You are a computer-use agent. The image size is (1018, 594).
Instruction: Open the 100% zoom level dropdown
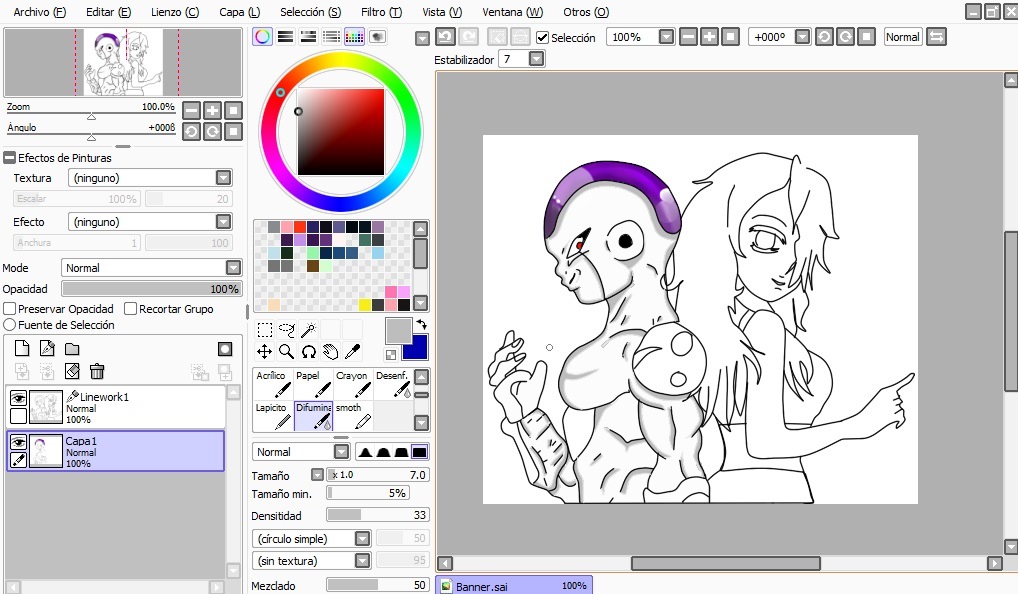click(x=666, y=37)
